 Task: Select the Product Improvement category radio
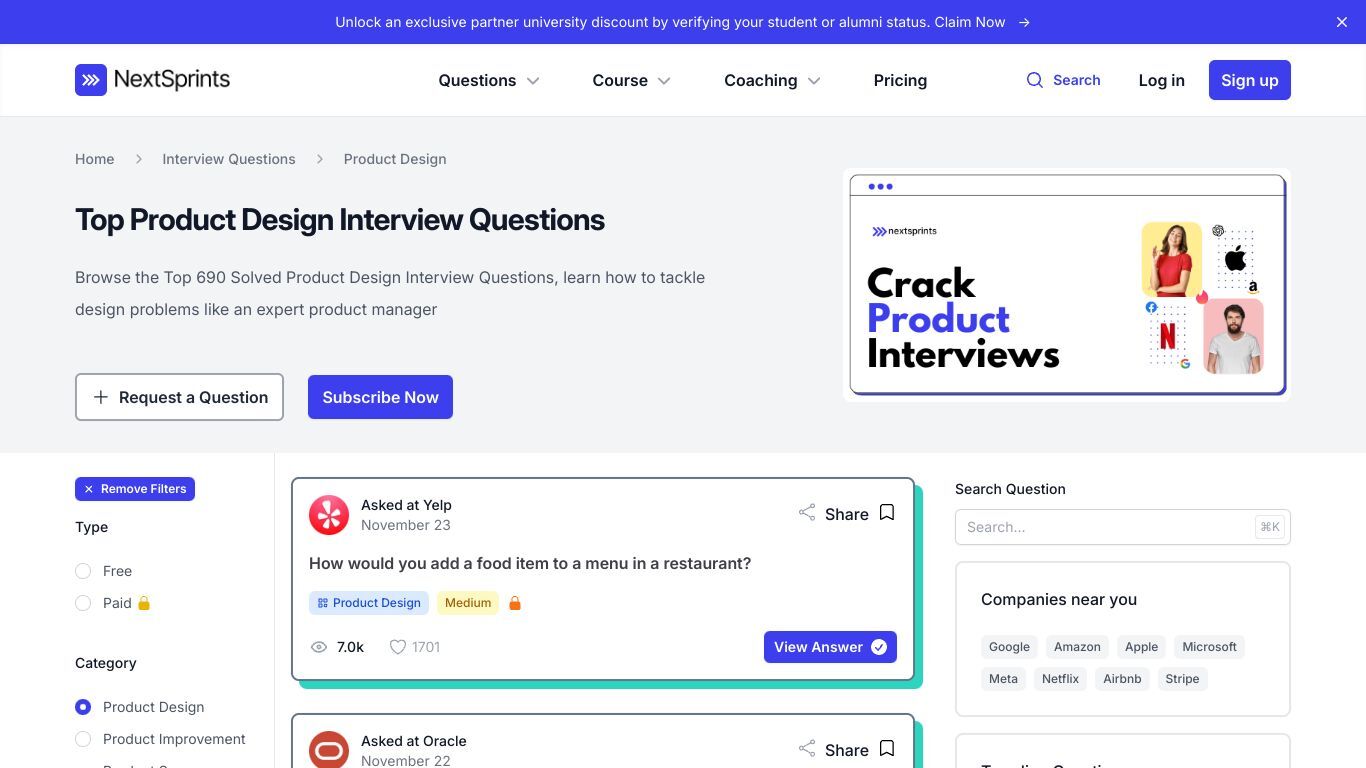(83, 739)
